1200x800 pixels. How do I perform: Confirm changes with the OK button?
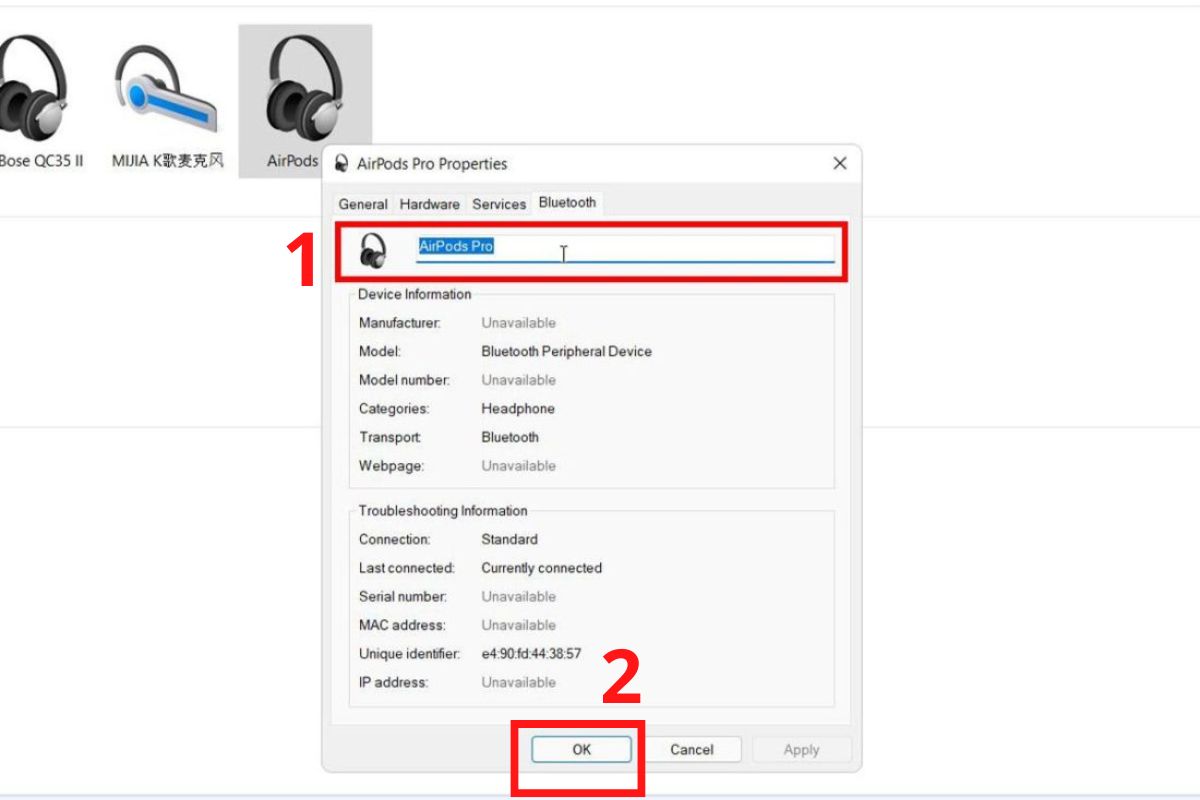582,749
